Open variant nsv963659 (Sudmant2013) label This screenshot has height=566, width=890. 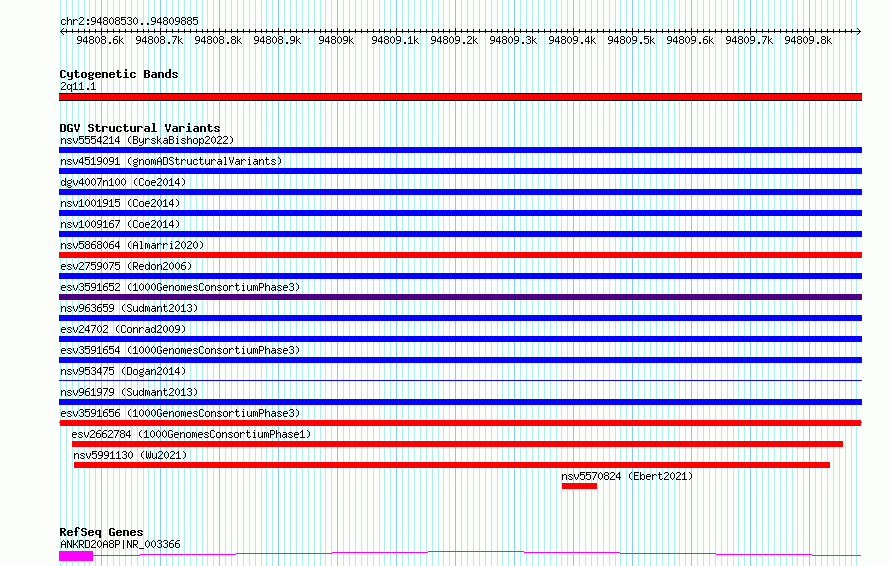(x=129, y=308)
